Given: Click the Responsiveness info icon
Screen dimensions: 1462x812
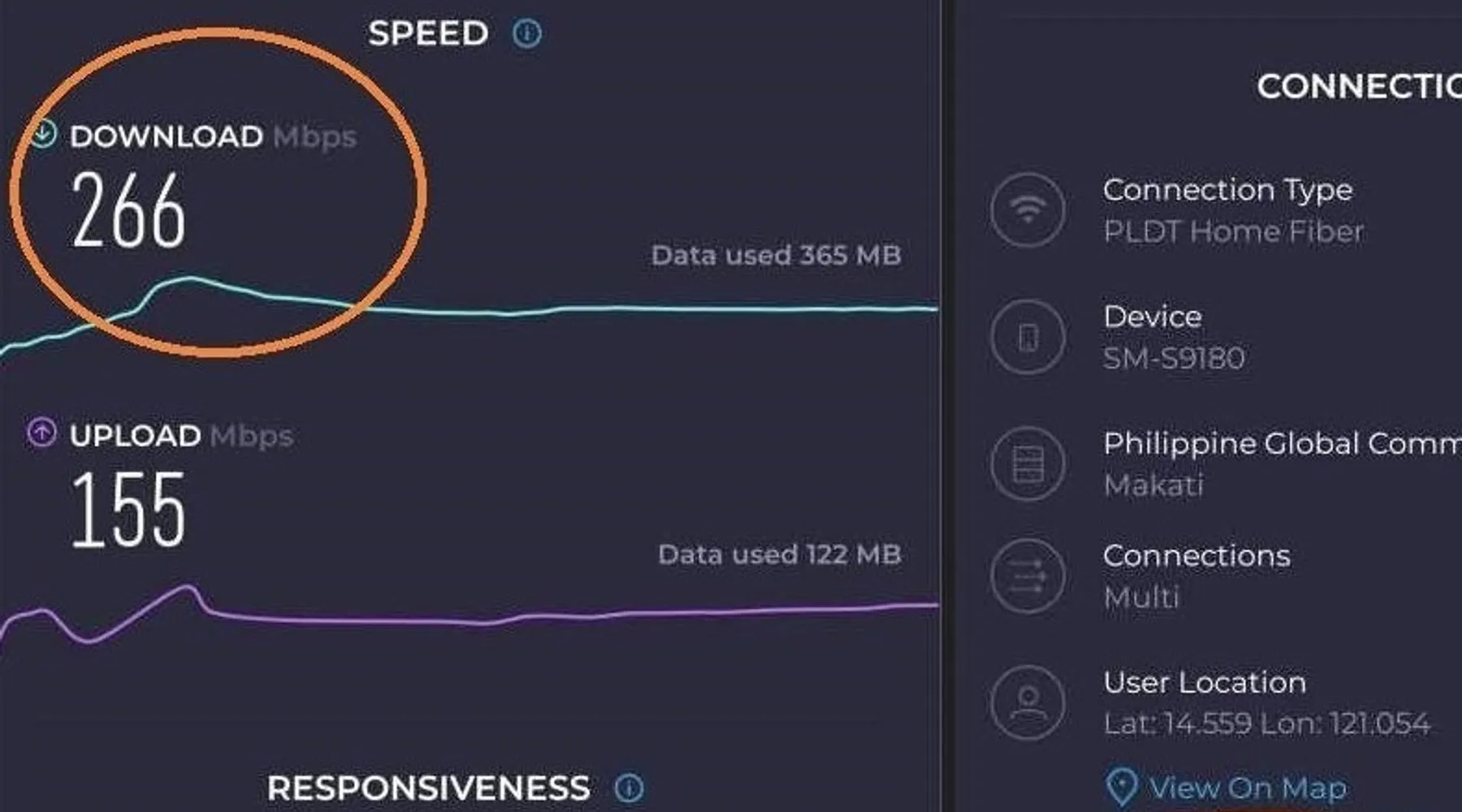Looking at the screenshot, I should coord(629,787).
